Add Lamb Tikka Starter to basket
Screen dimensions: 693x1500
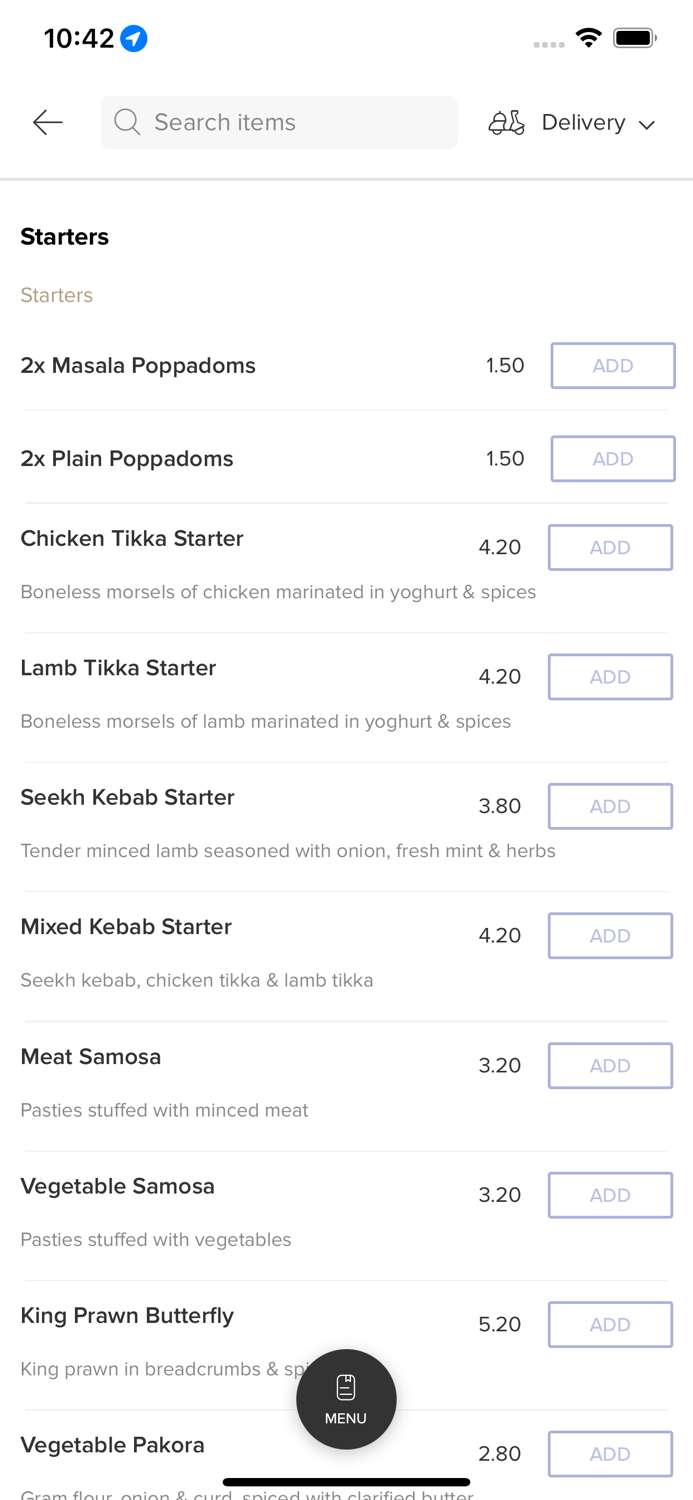610,677
